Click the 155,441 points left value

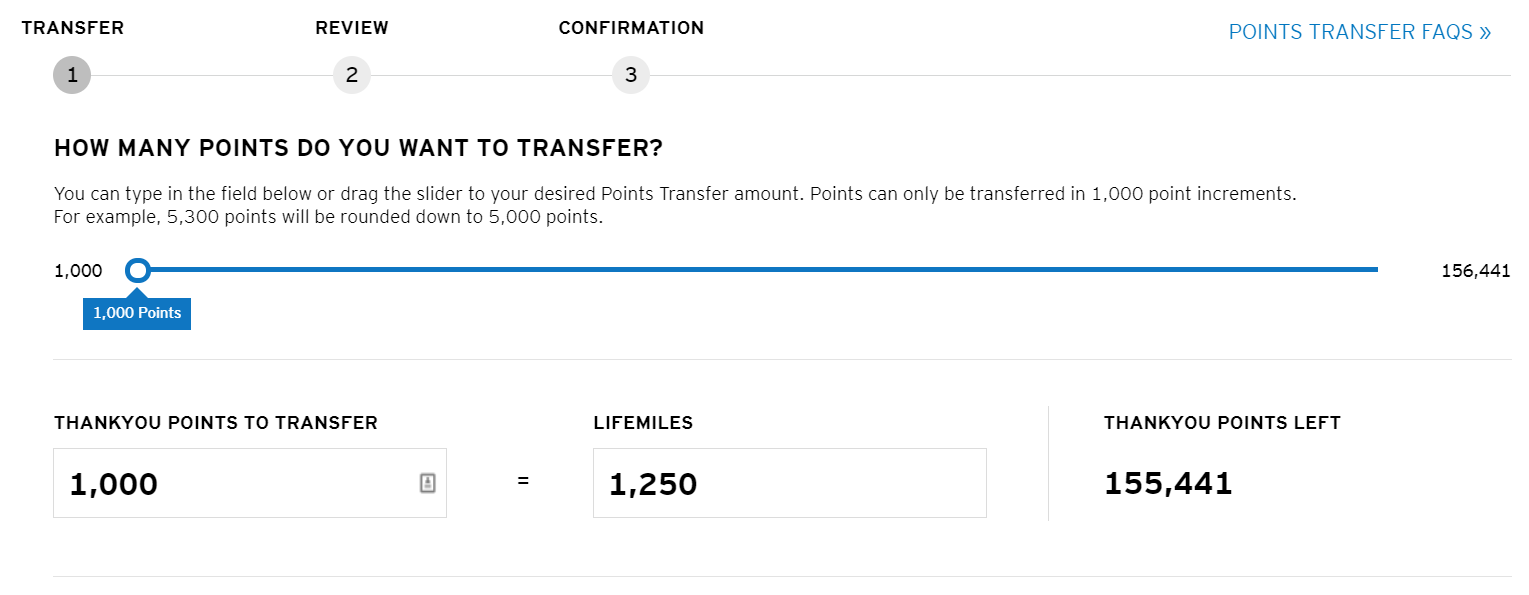click(x=1168, y=484)
